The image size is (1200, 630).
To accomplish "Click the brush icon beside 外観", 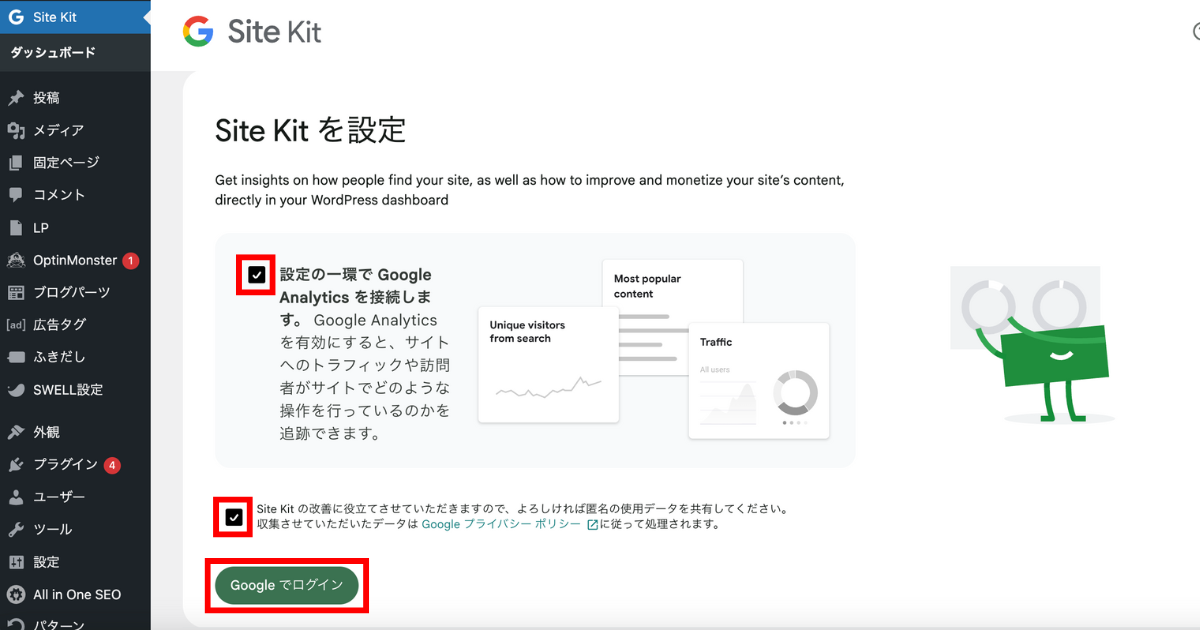I will click(x=15, y=432).
